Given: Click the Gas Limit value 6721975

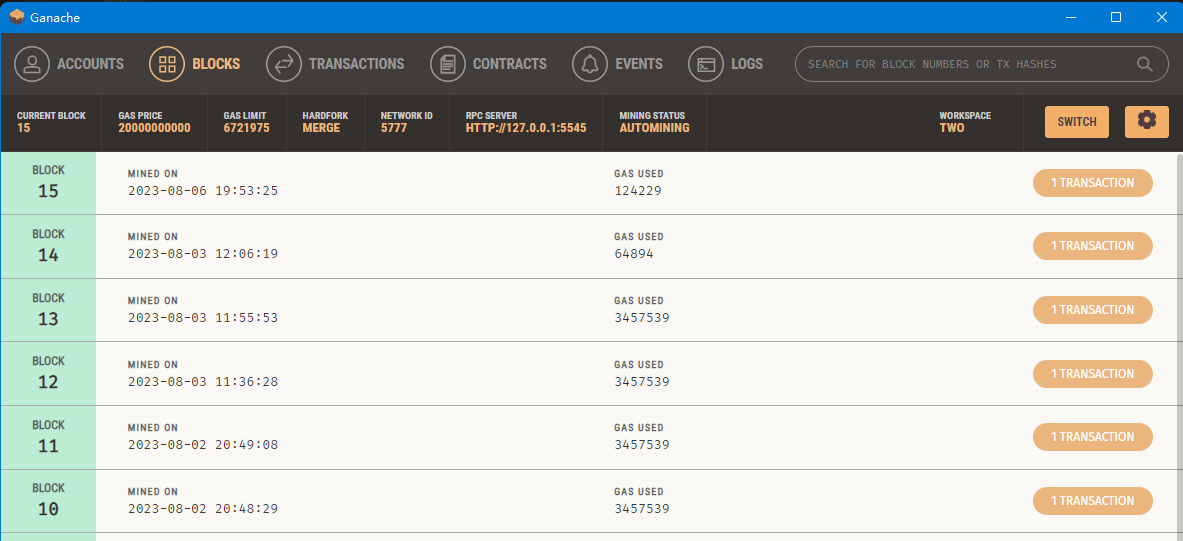Looking at the screenshot, I should point(245,128).
